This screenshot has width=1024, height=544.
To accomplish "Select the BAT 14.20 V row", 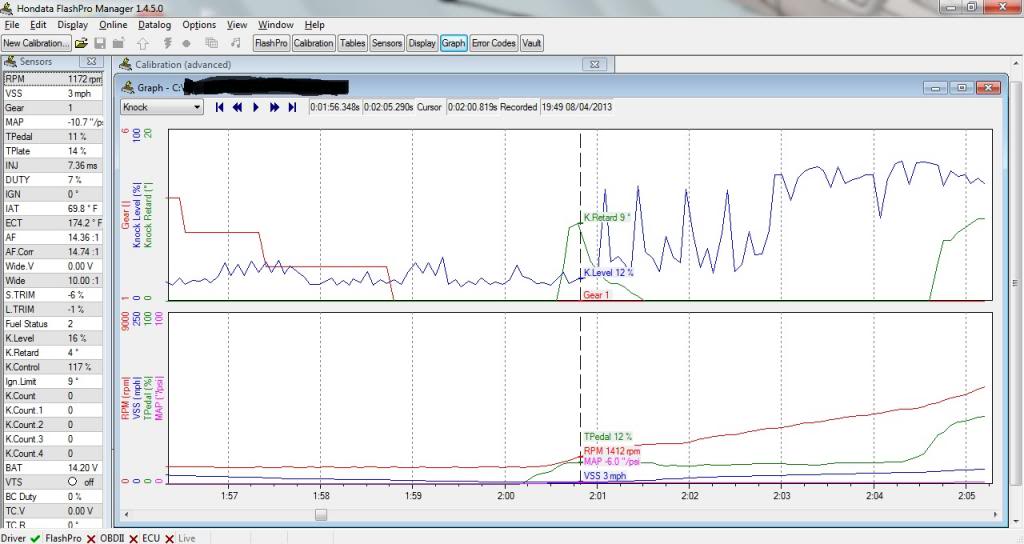I will pyautogui.click(x=52, y=468).
